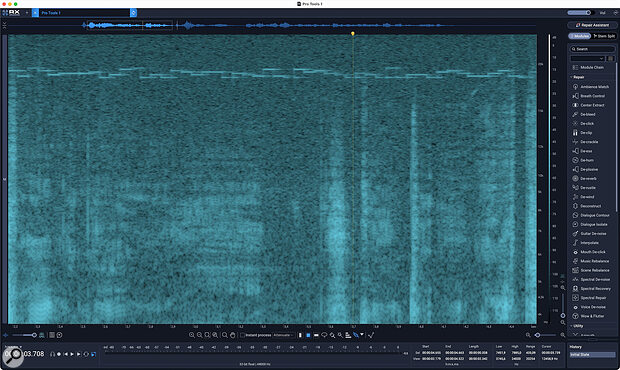Image resolution: width=620 pixels, height=370 pixels.
Task: Open the De-crackle module
Action: (x=586, y=142)
